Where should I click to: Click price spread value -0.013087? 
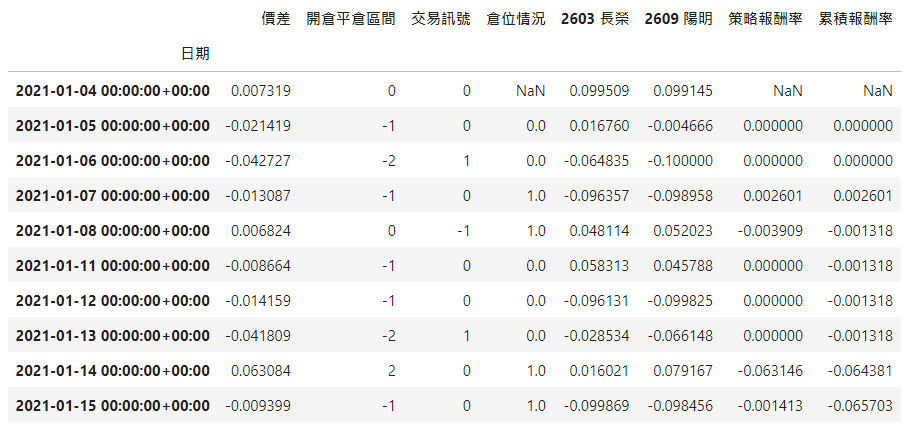click(x=258, y=196)
